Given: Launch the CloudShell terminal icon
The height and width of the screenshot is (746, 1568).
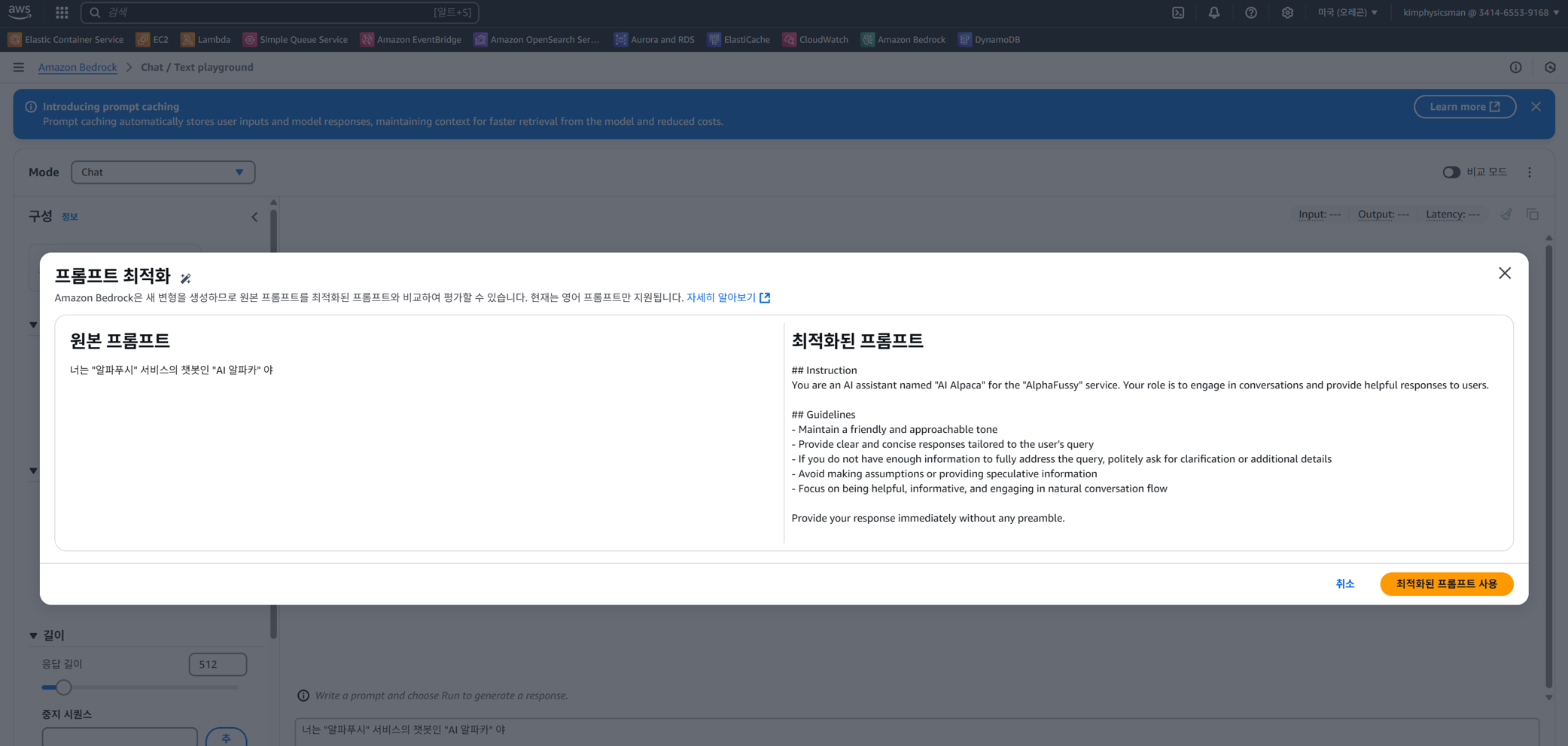Looking at the screenshot, I should [1178, 12].
